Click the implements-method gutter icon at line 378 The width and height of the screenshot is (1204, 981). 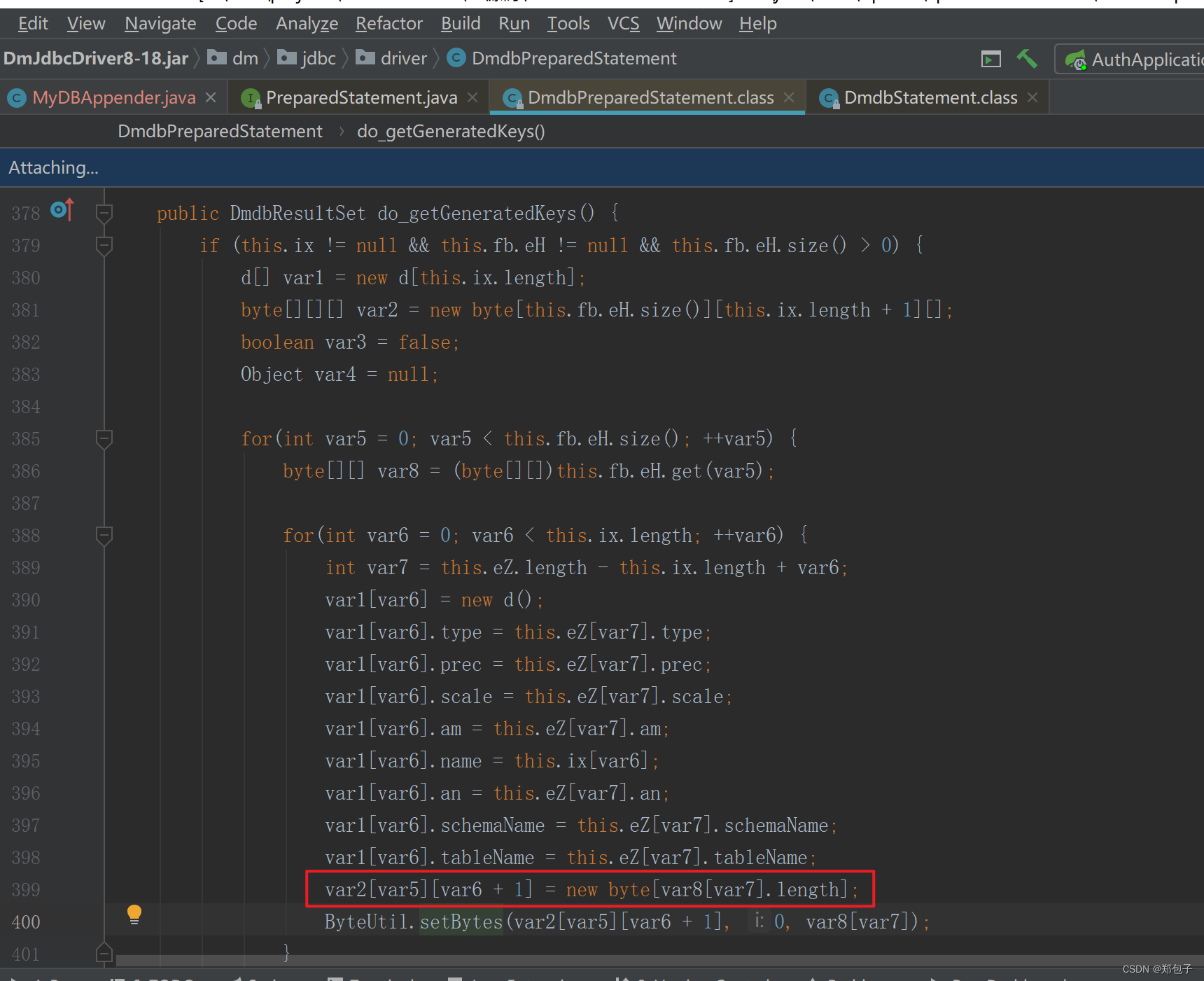pos(62,209)
